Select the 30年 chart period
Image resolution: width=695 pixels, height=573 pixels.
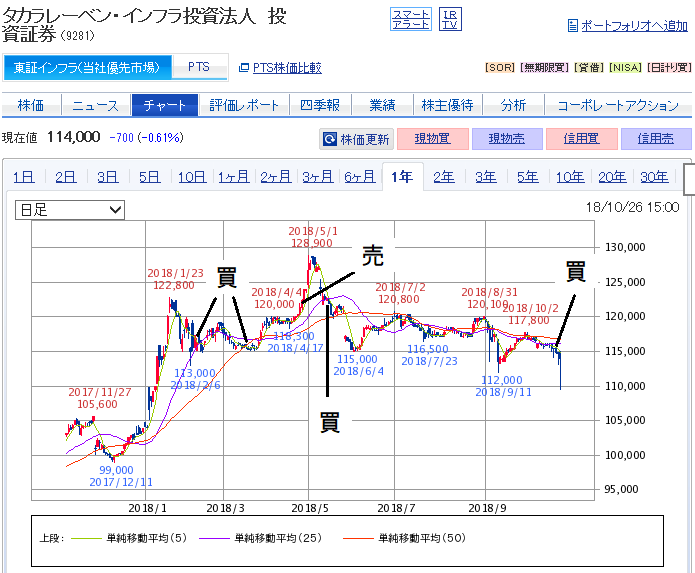tap(655, 177)
